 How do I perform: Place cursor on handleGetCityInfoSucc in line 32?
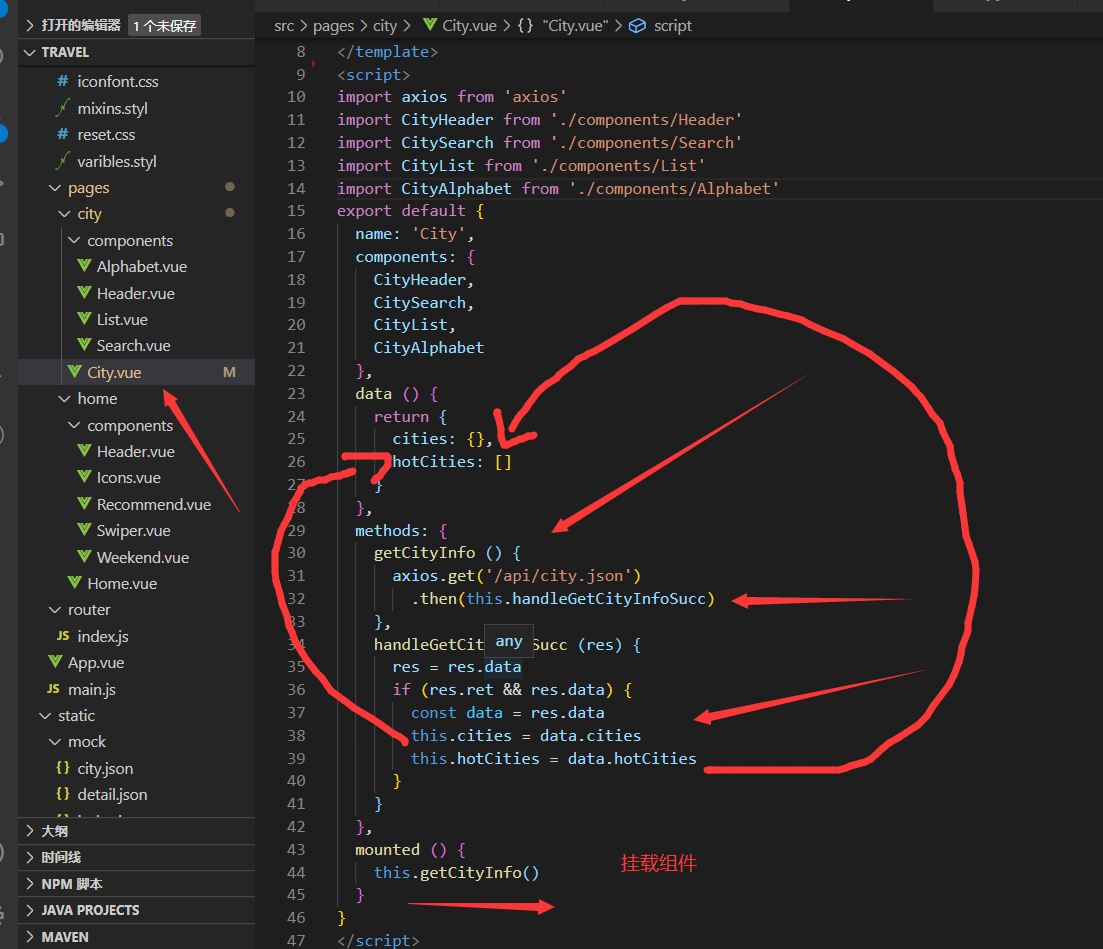608,599
